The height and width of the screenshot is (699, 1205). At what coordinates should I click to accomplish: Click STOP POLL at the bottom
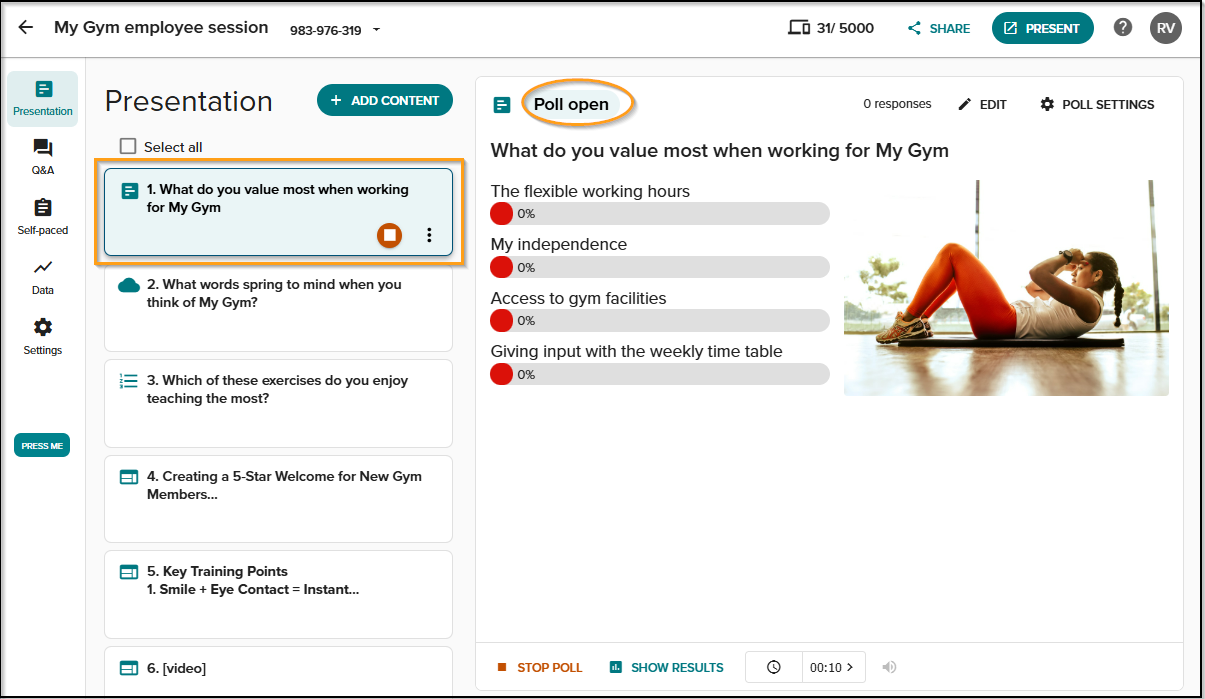(539, 667)
